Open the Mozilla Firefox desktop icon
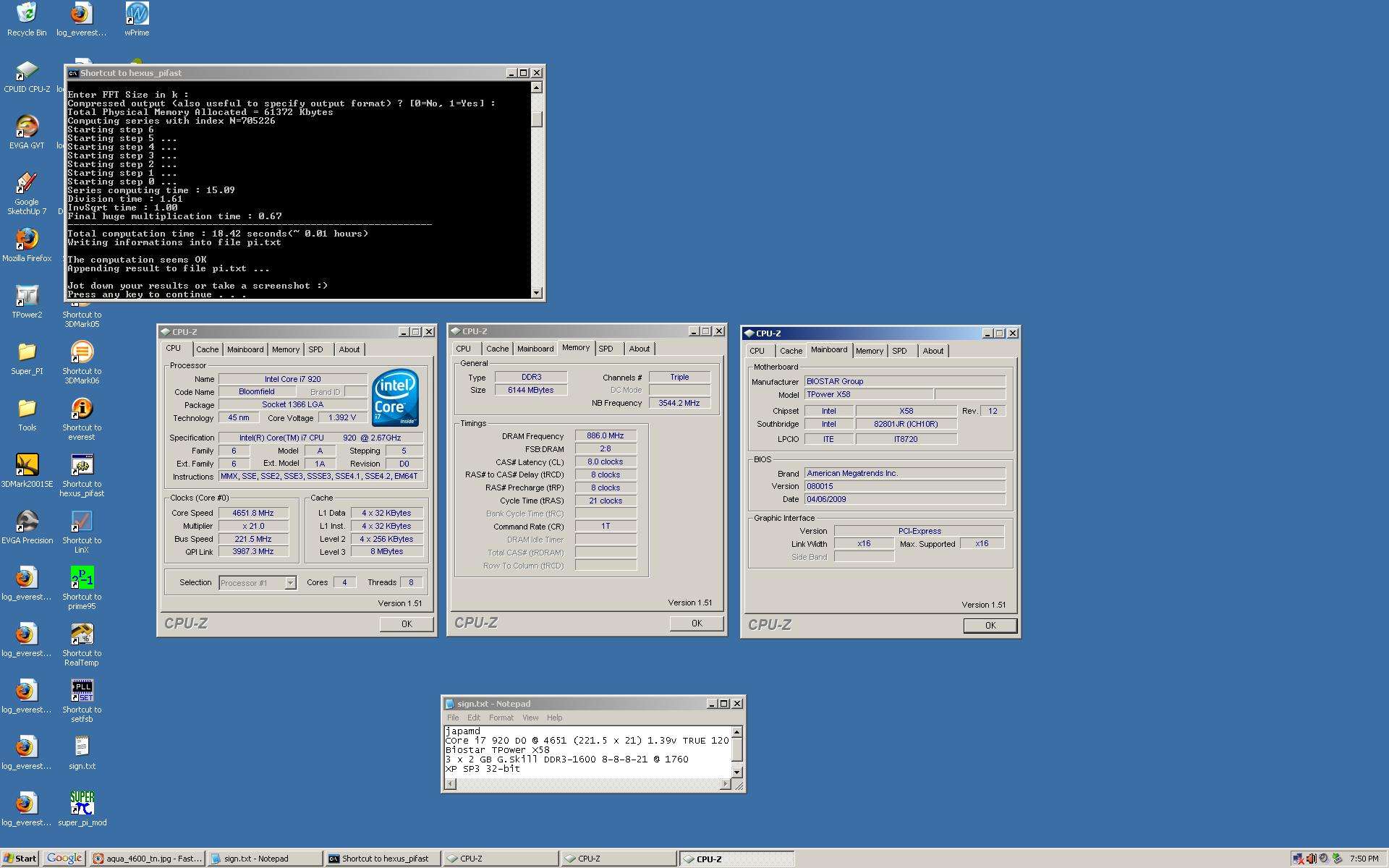The width and height of the screenshot is (1389, 868). (x=27, y=245)
